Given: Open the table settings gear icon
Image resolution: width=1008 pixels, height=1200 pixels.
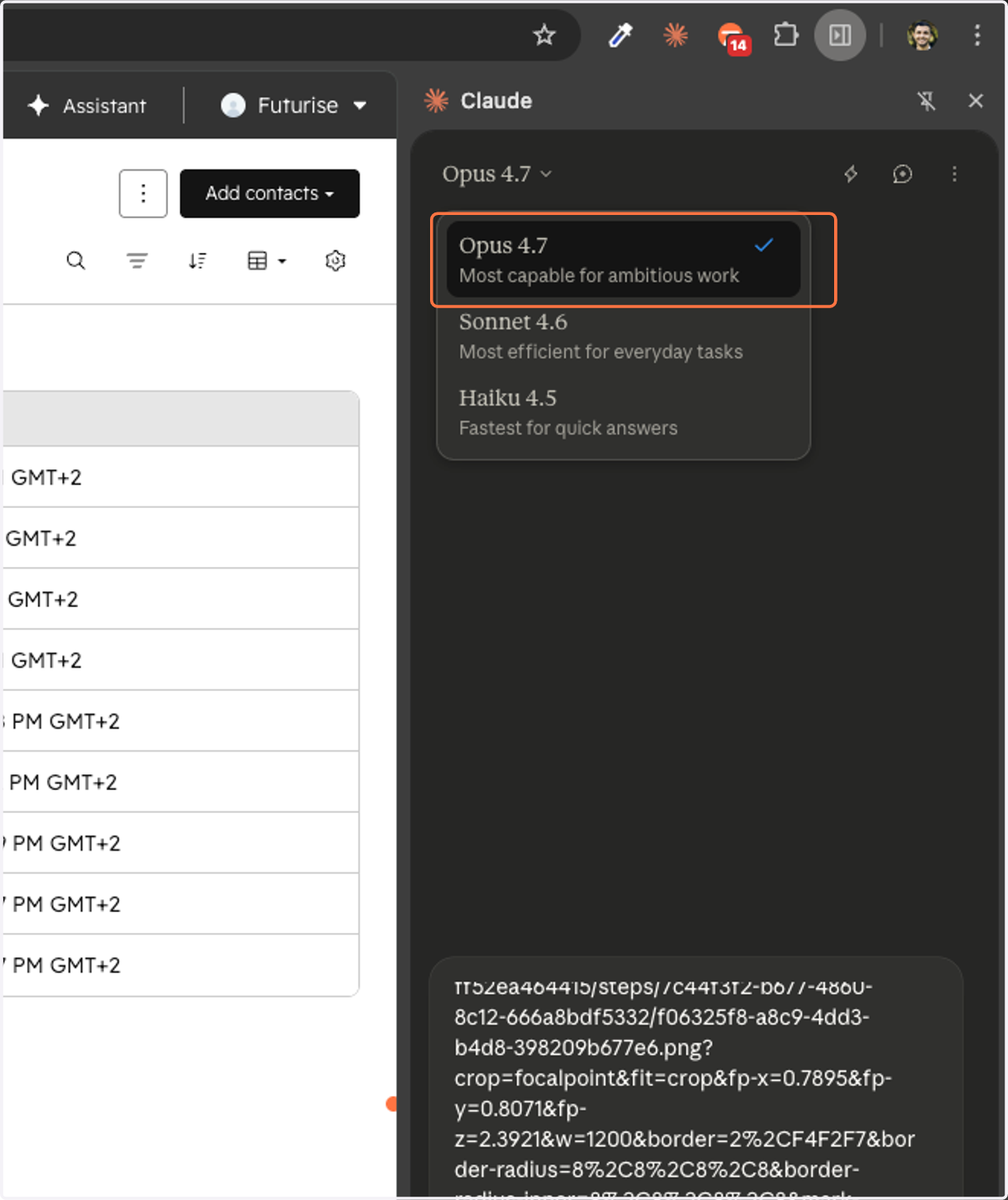Looking at the screenshot, I should [335, 261].
